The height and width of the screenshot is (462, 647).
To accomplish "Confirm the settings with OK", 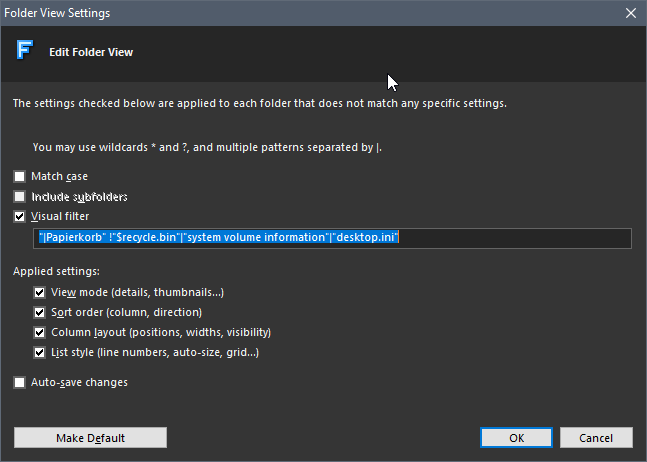I will (516, 438).
